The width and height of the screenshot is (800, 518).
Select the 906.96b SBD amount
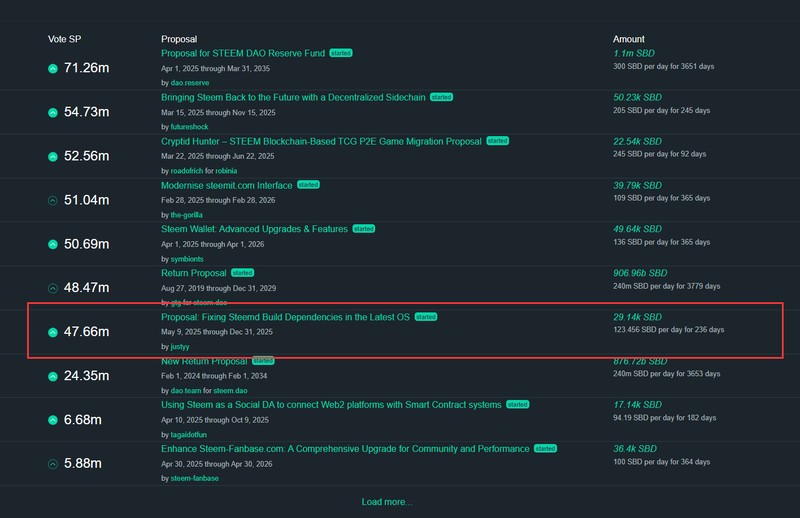[x=640, y=273]
